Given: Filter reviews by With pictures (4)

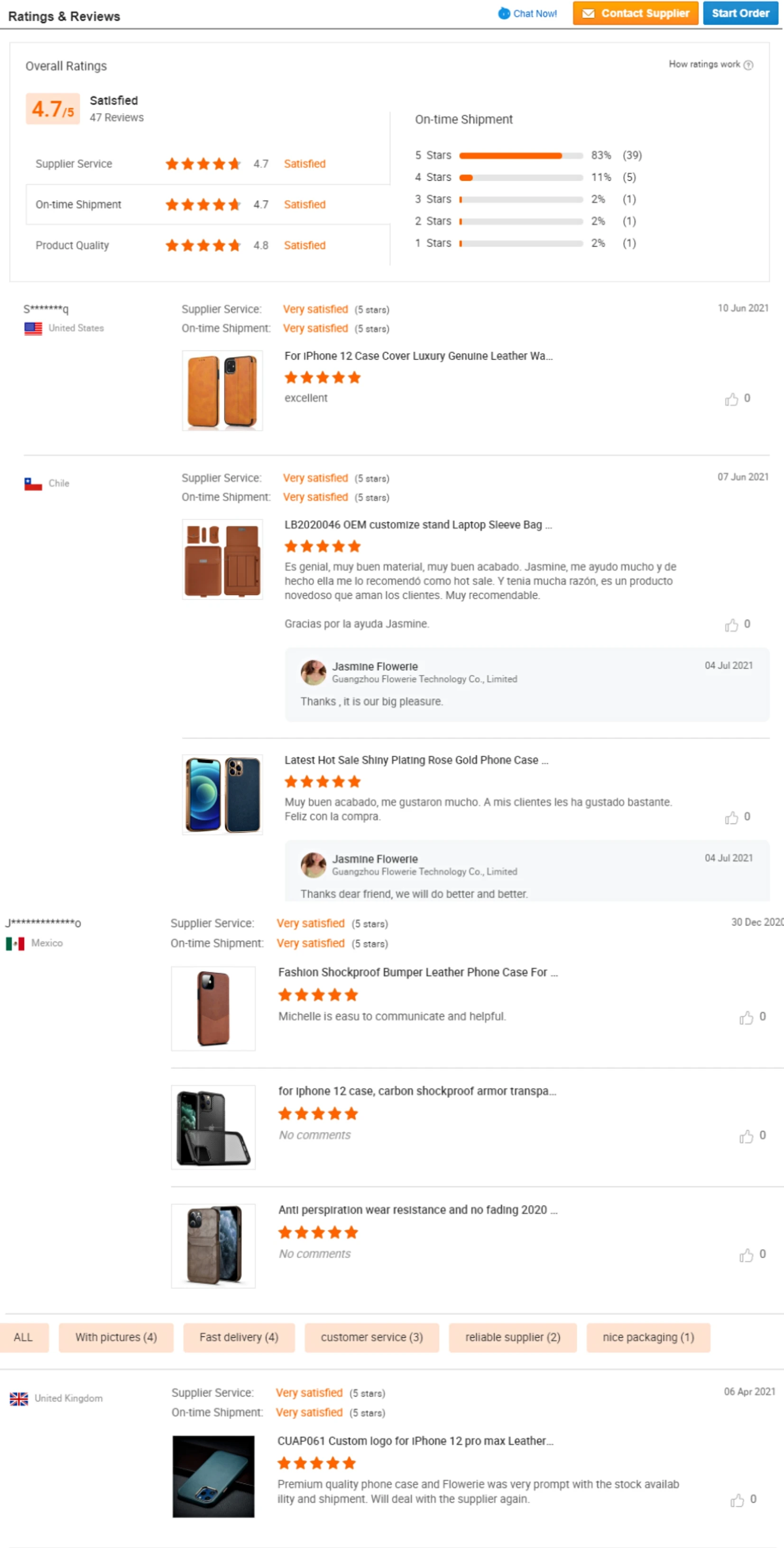Looking at the screenshot, I should 116,1337.
